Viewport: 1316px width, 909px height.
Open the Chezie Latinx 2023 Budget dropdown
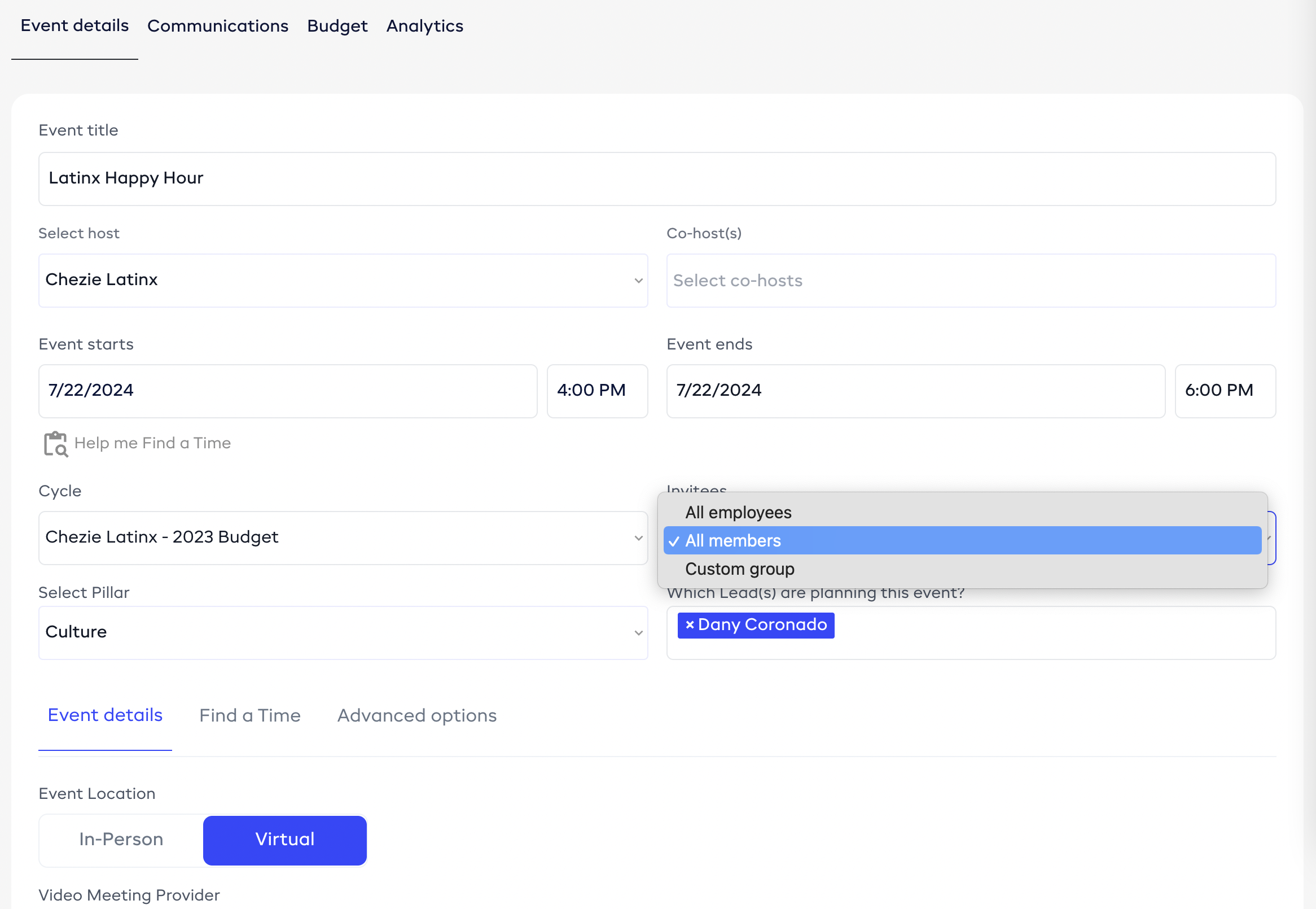341,537
